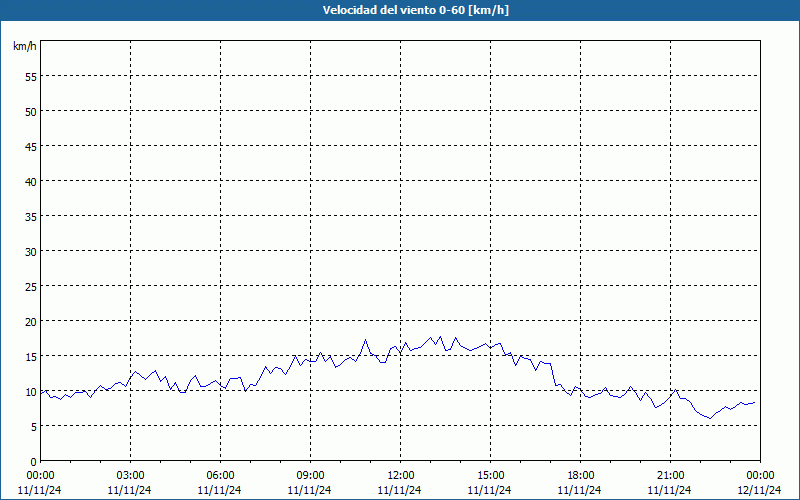The width and height of the screenshot is (800, 500).
Task: Select the 21:00 11/11/24 time label
Action: click(x=670, y=483)
